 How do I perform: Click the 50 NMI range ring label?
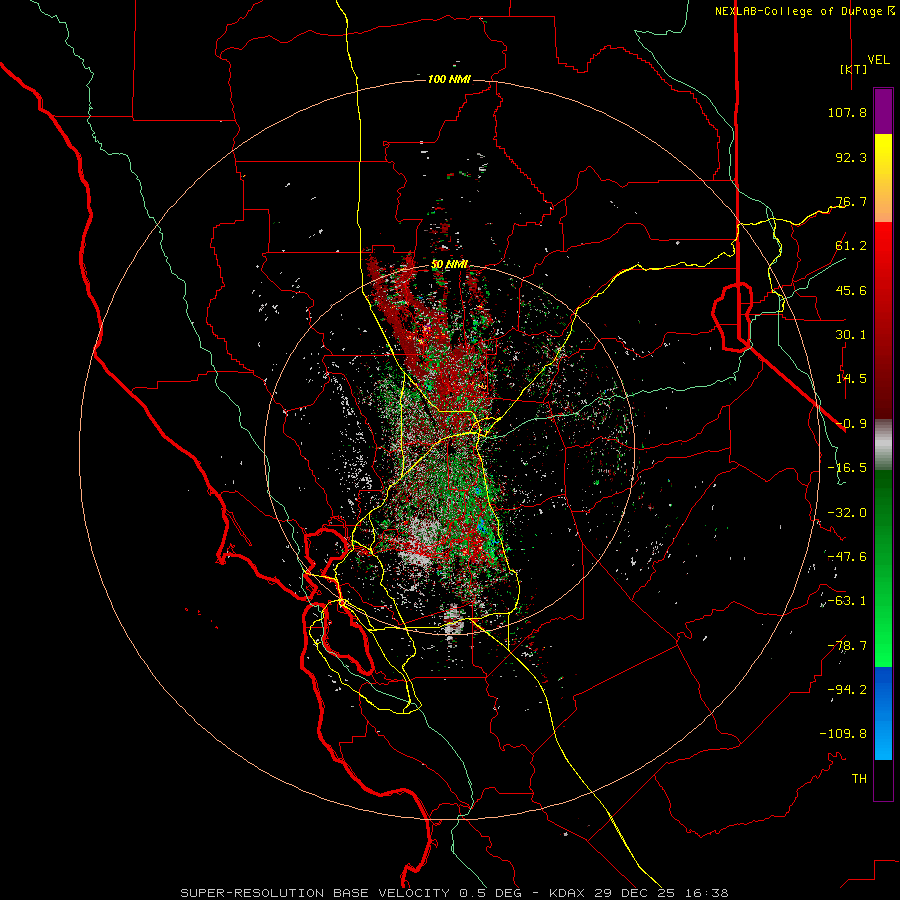(x=449, y=265)
